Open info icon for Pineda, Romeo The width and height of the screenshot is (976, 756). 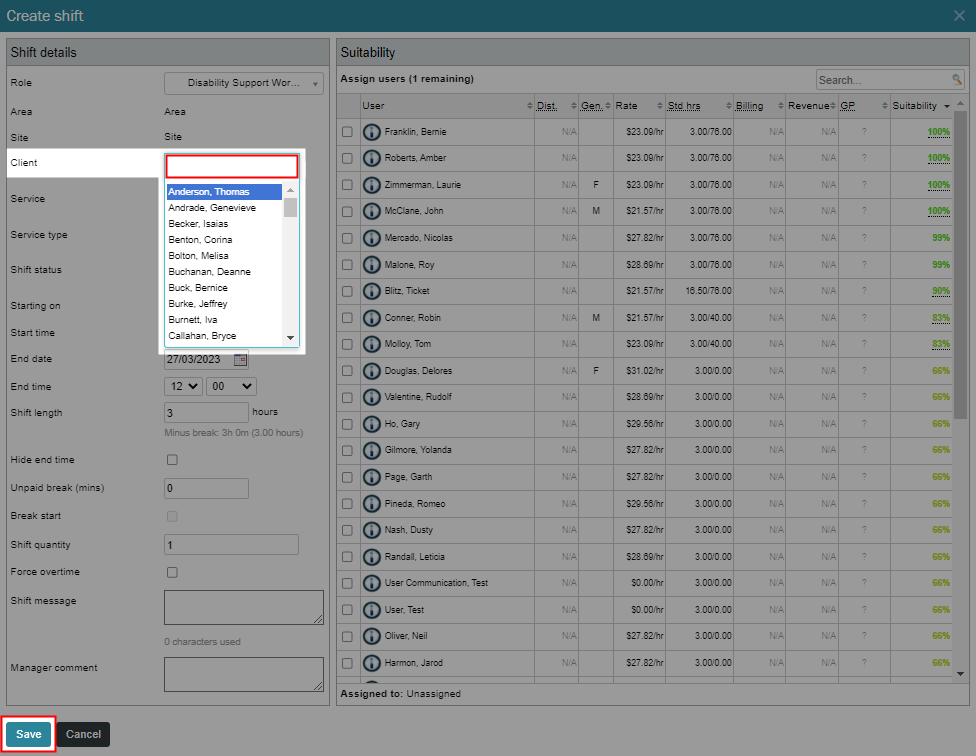(372, 503)
